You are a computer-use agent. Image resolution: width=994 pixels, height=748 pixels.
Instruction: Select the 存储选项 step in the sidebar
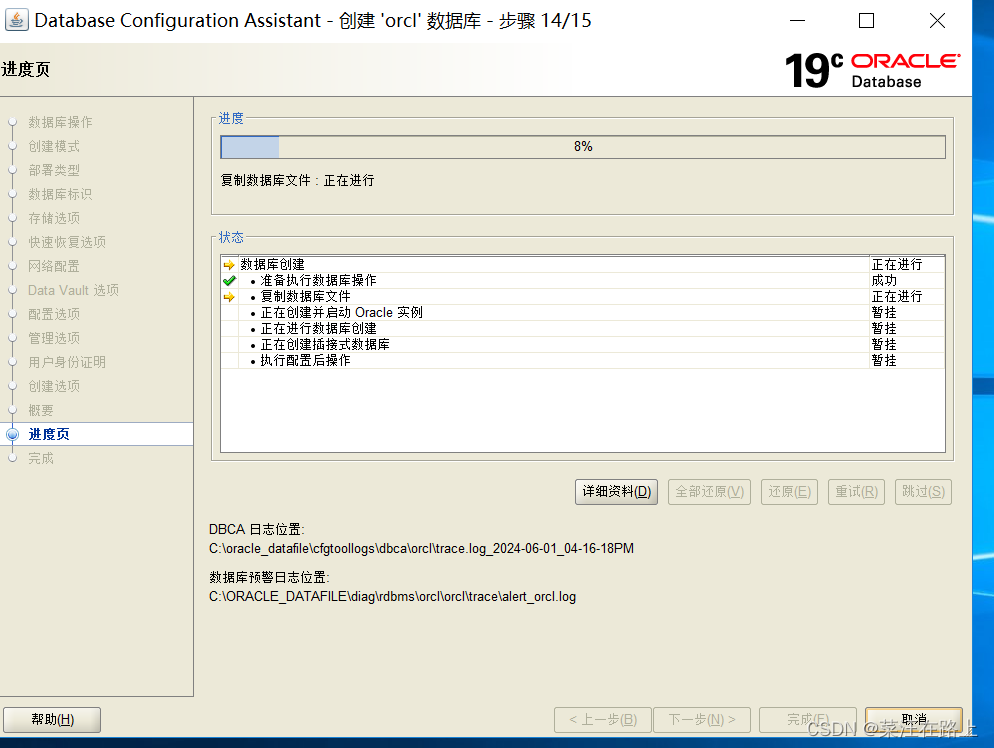[54, 218]
